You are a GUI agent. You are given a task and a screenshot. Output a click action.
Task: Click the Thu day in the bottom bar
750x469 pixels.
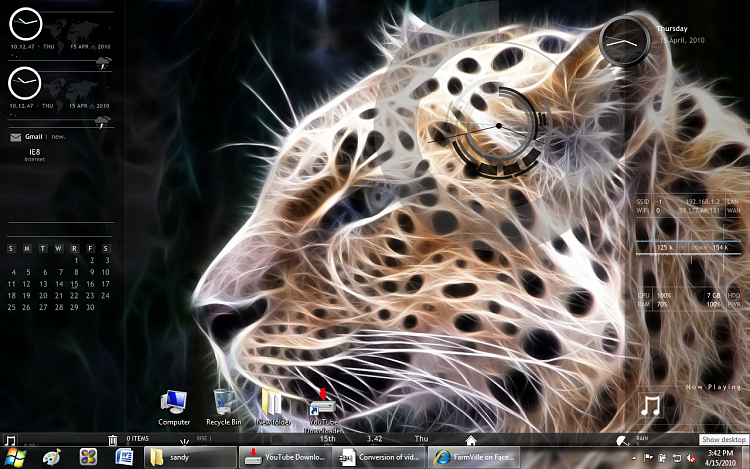click(421, 438)
